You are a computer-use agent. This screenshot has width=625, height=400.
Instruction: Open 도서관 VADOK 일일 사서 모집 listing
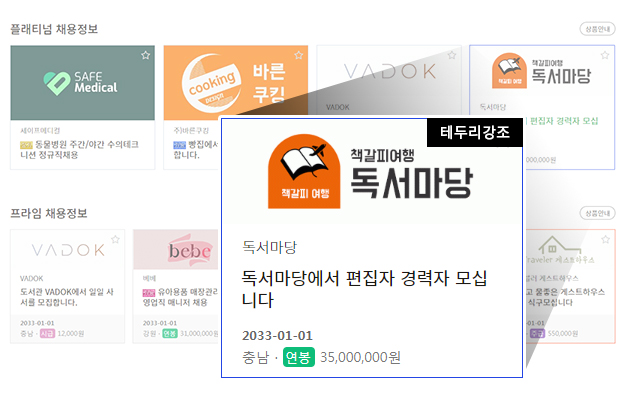tap(67, 297)
